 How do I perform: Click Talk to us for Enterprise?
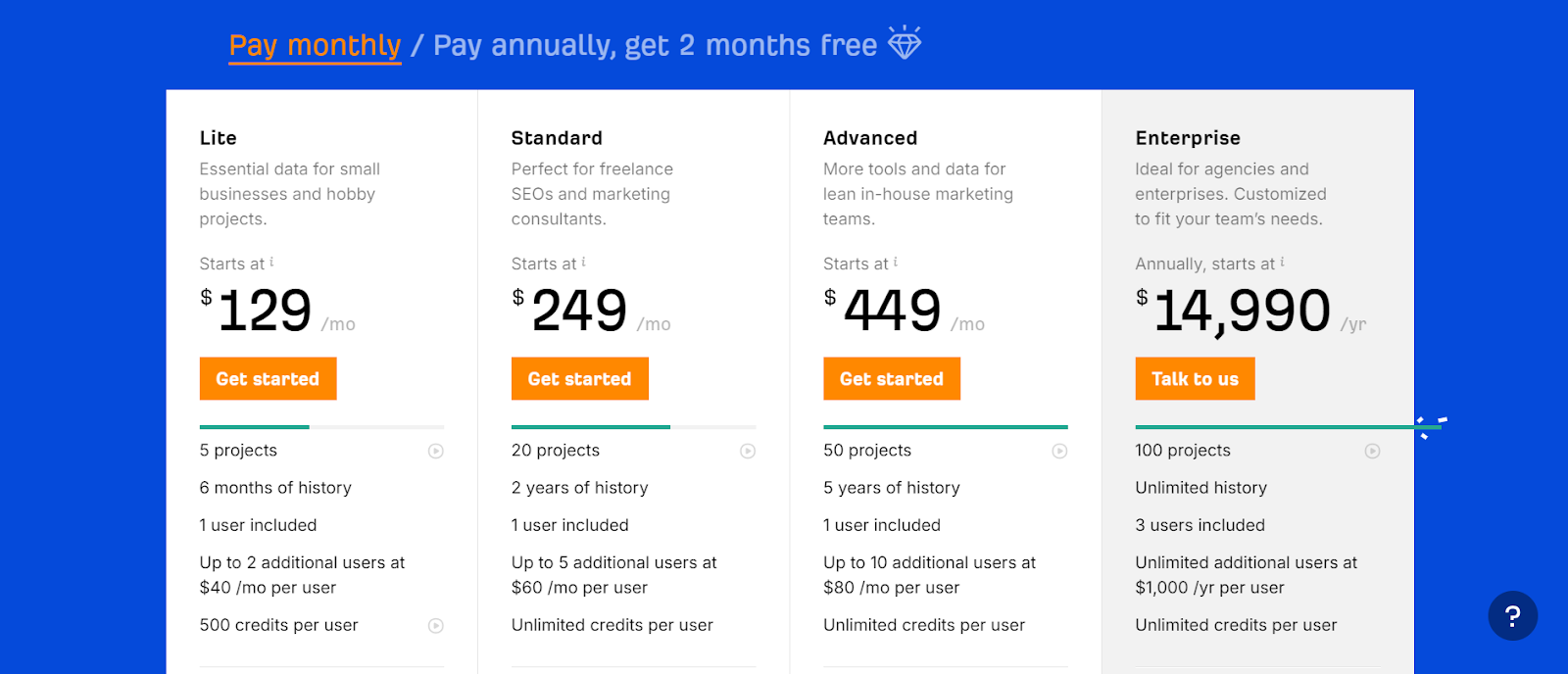(1195, 378)
